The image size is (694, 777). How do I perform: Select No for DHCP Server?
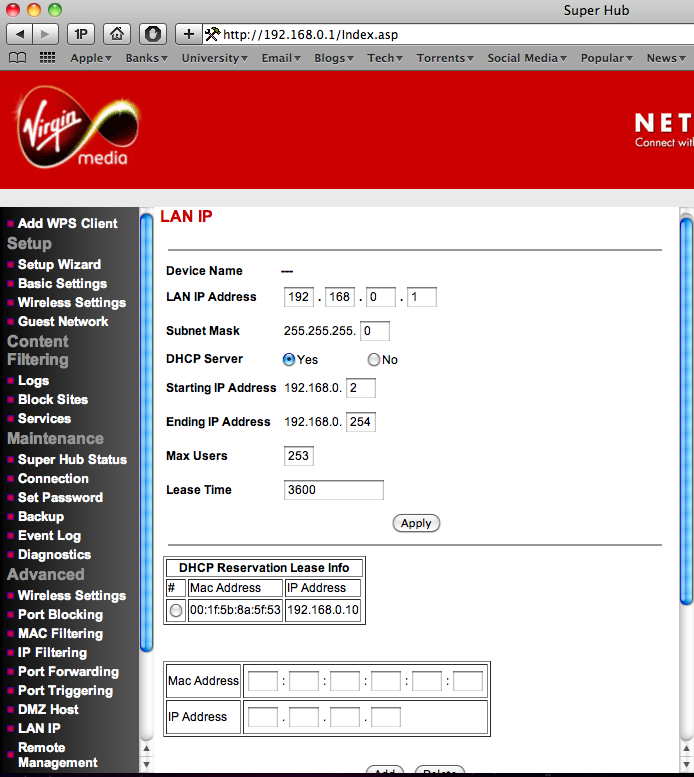click(x=374, y=359)
